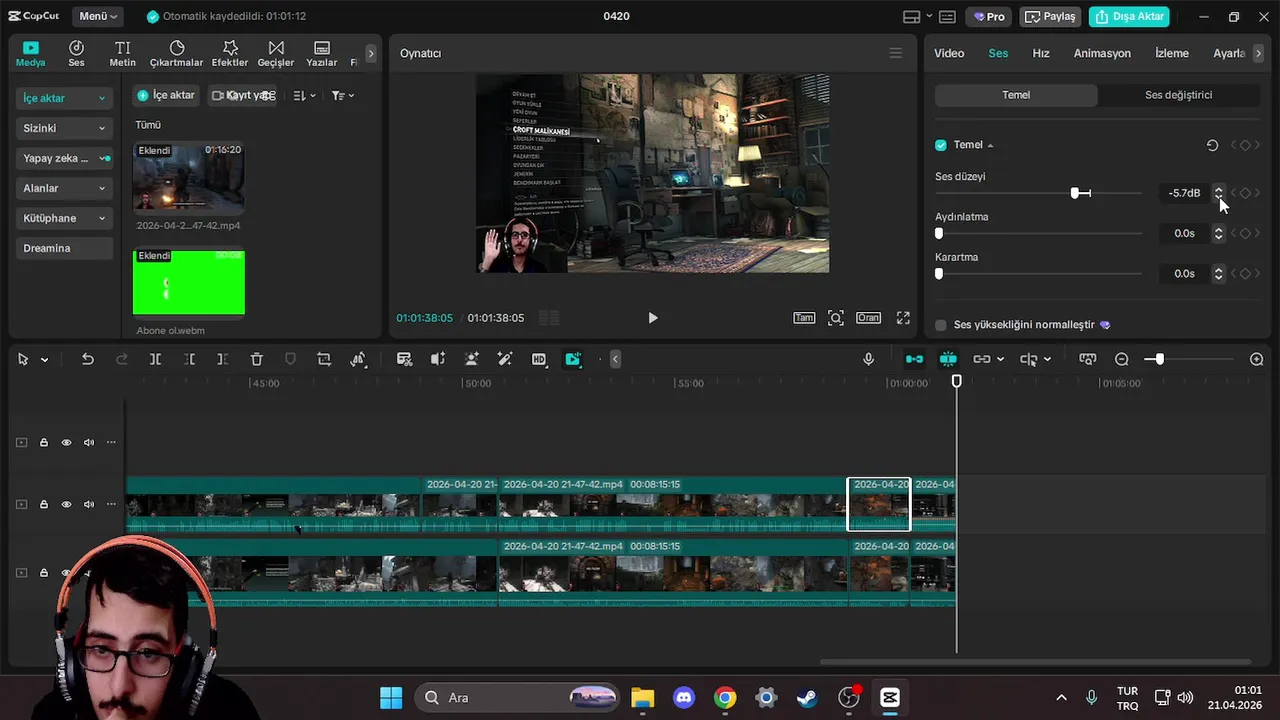Open the Çıkartmalar stickers panel
This screenshot has height=720, width=1280.
[x=176, y=53]
